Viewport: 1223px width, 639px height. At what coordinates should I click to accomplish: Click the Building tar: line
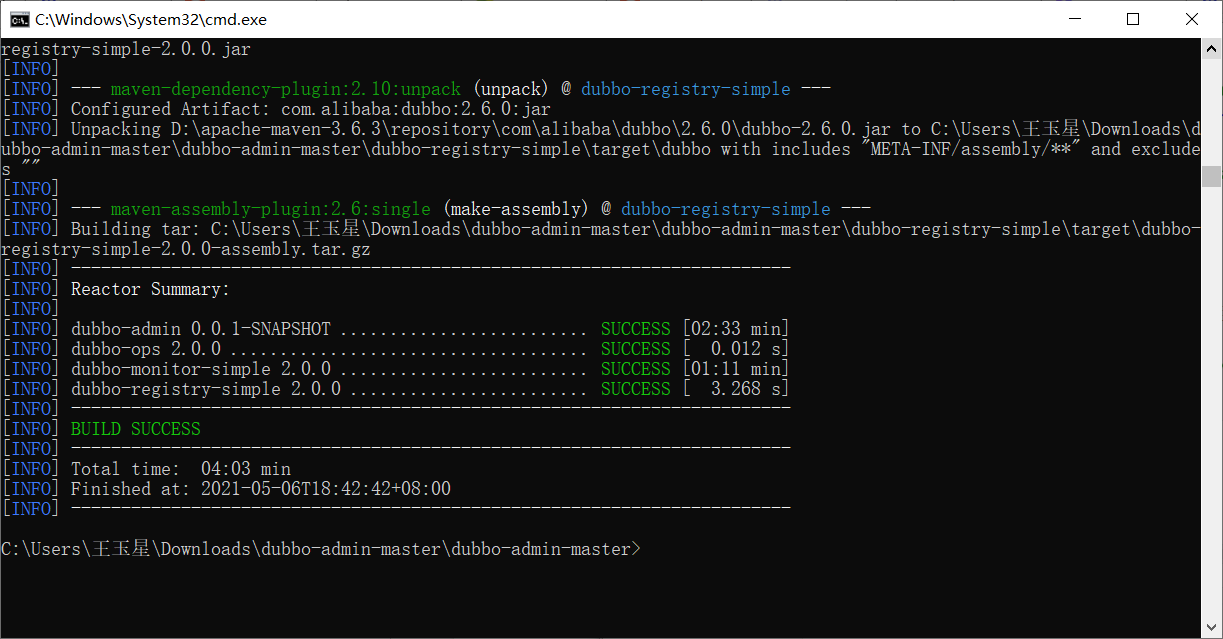point(636,229)
